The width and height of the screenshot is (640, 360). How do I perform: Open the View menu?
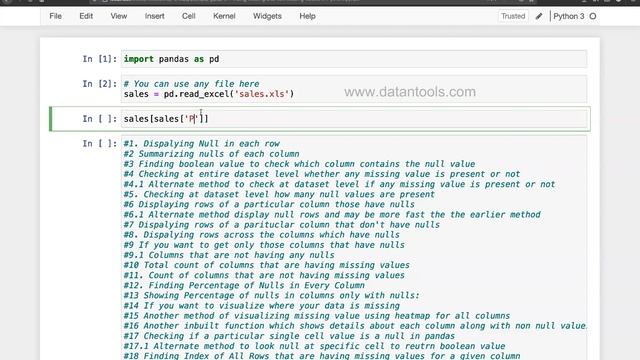pyautogui.click(x=118, y=16)
